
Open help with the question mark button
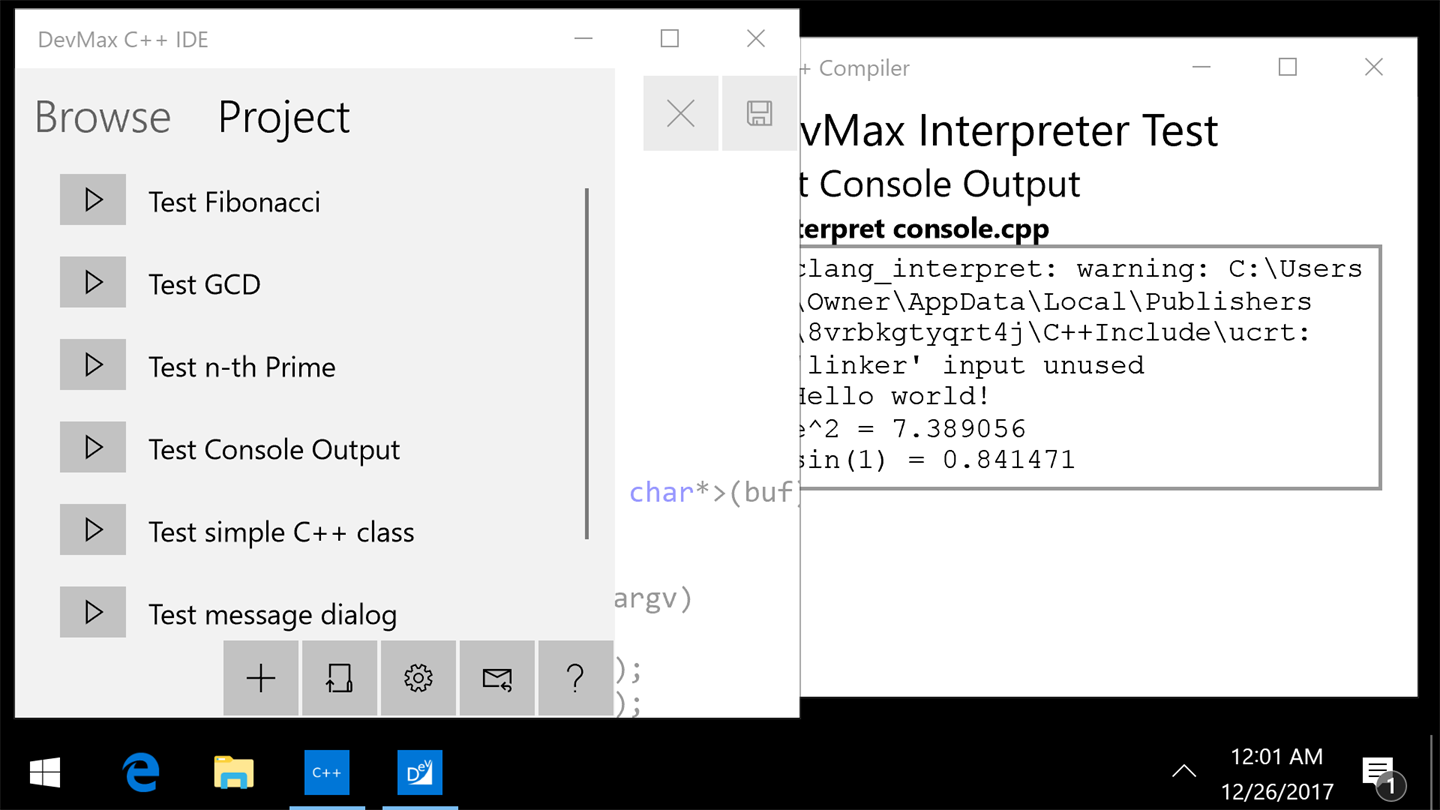(x=575, y=679)
